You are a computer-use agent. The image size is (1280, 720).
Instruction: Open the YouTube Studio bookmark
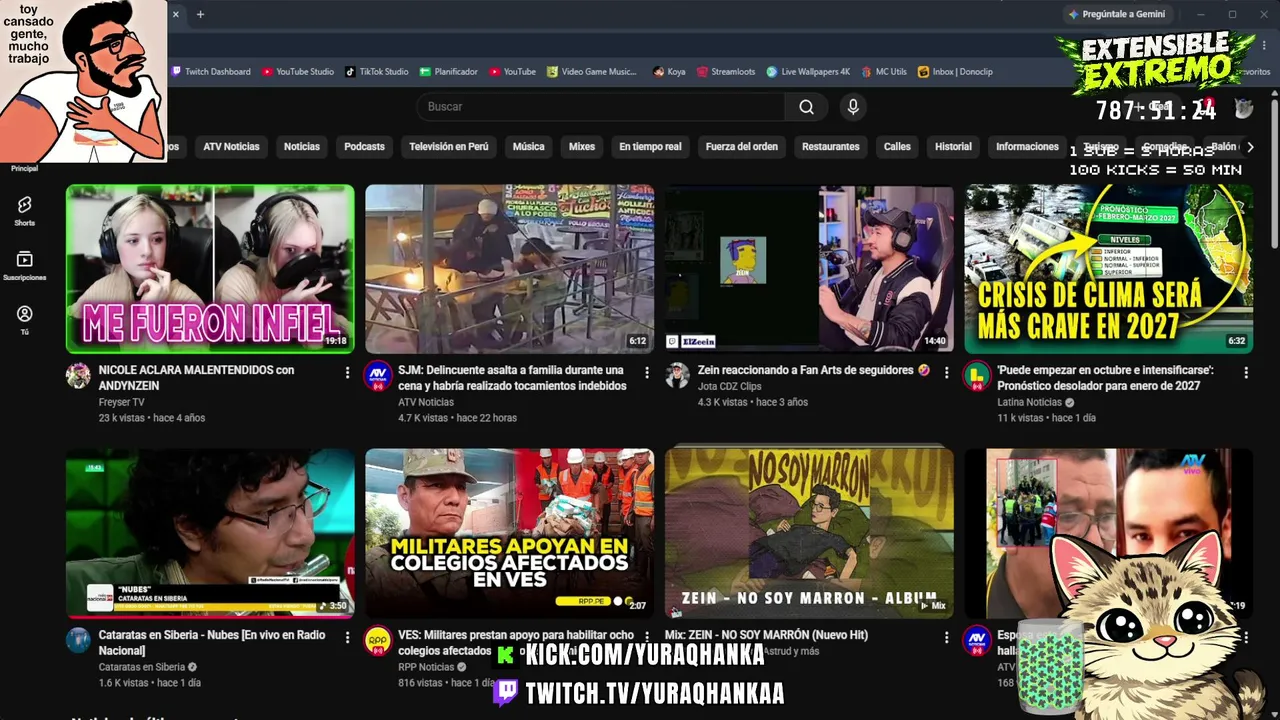click(x=298, y=72)
